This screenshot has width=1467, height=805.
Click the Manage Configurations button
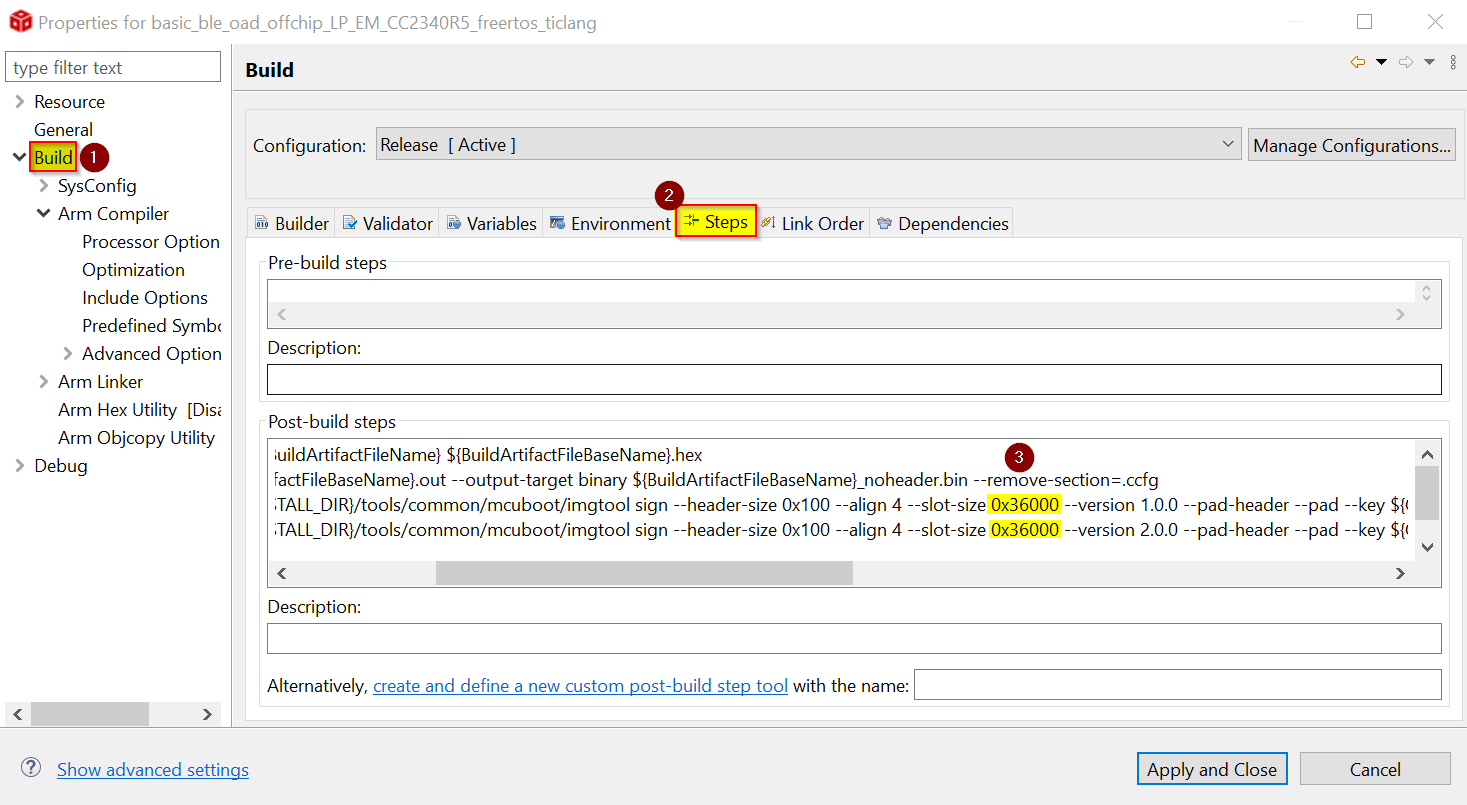point(1351,145)
